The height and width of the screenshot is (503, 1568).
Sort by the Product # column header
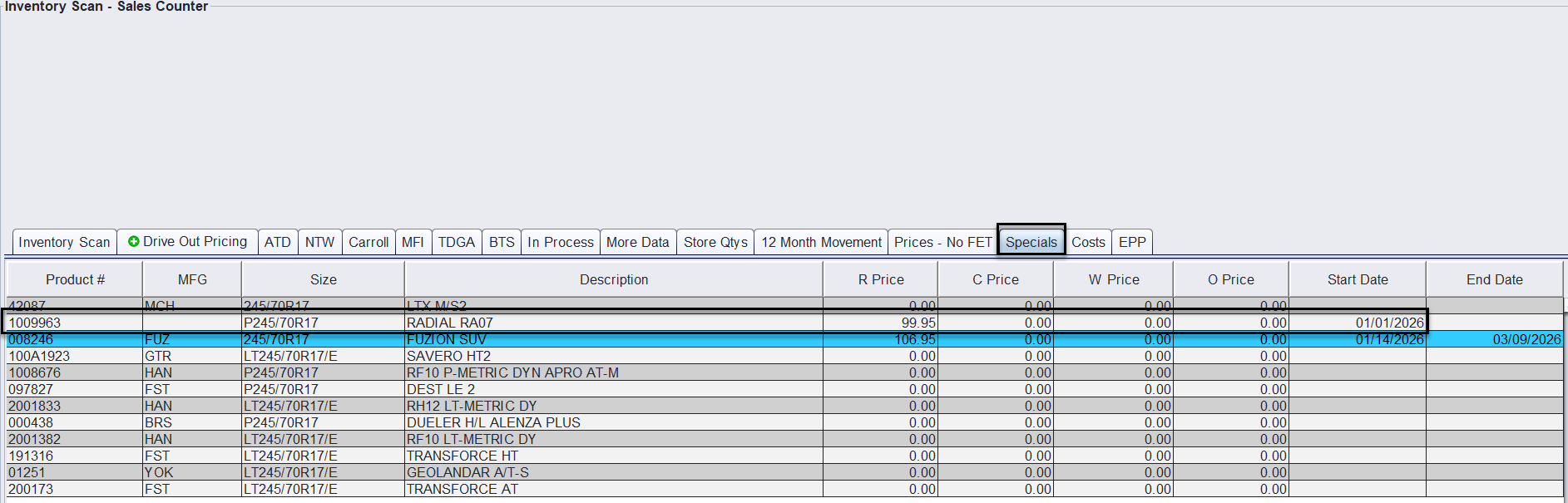[x=75, y=279]
